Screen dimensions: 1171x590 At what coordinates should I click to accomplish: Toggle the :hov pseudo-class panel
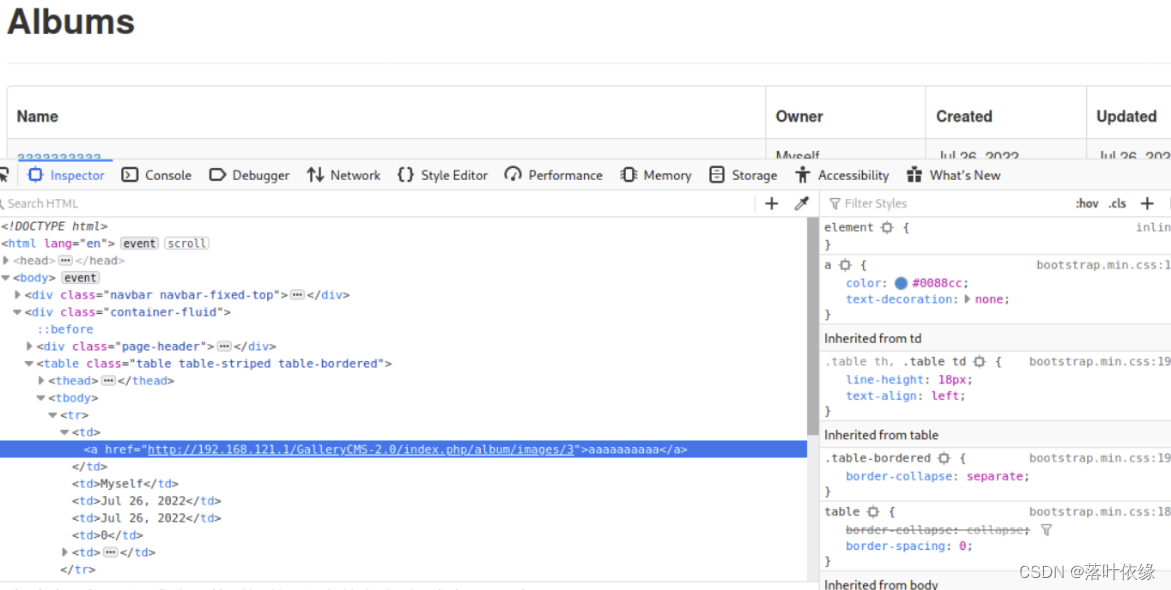click(x=1087, y=203)
